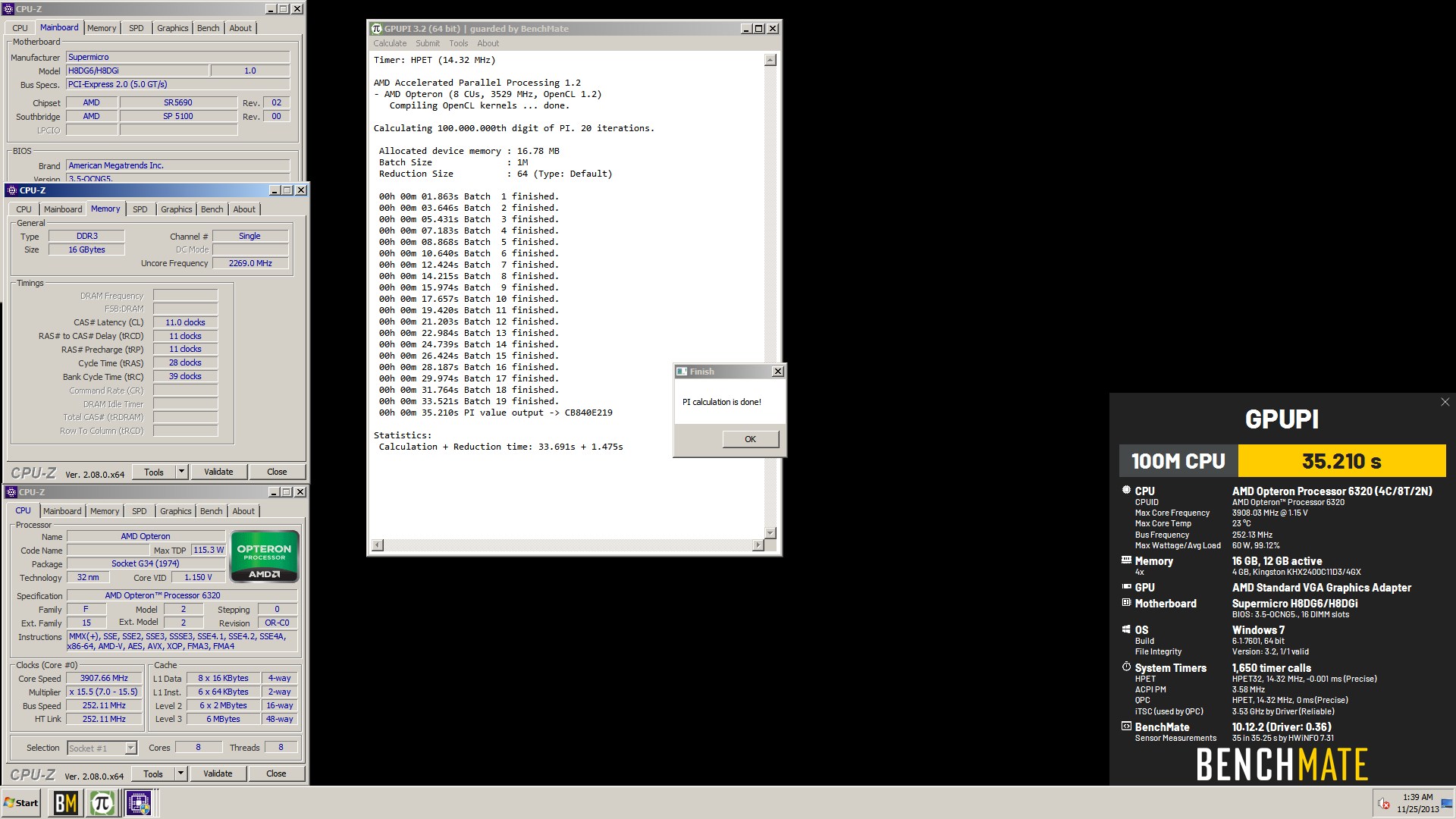Click the AMD Opteron processor logo
The width and height of the screenshot is (1456, 819).
coord(264,557)
